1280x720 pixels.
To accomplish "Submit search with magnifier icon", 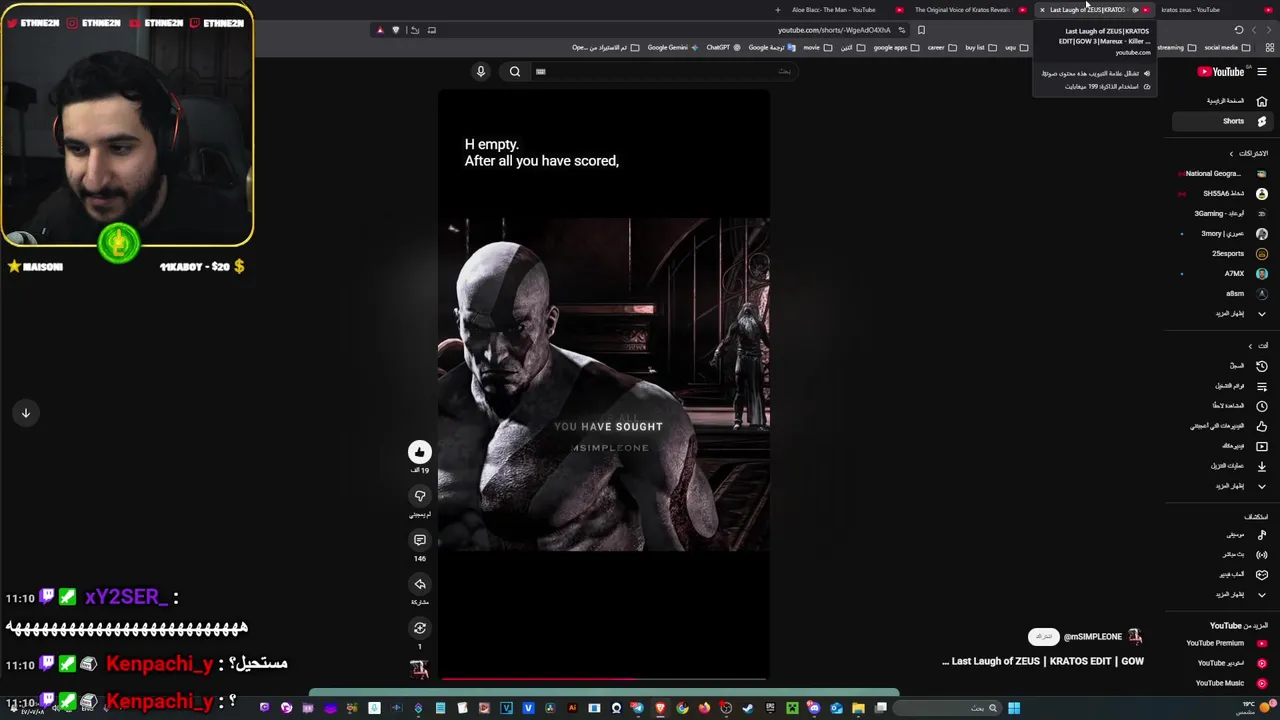I will 515,71.
